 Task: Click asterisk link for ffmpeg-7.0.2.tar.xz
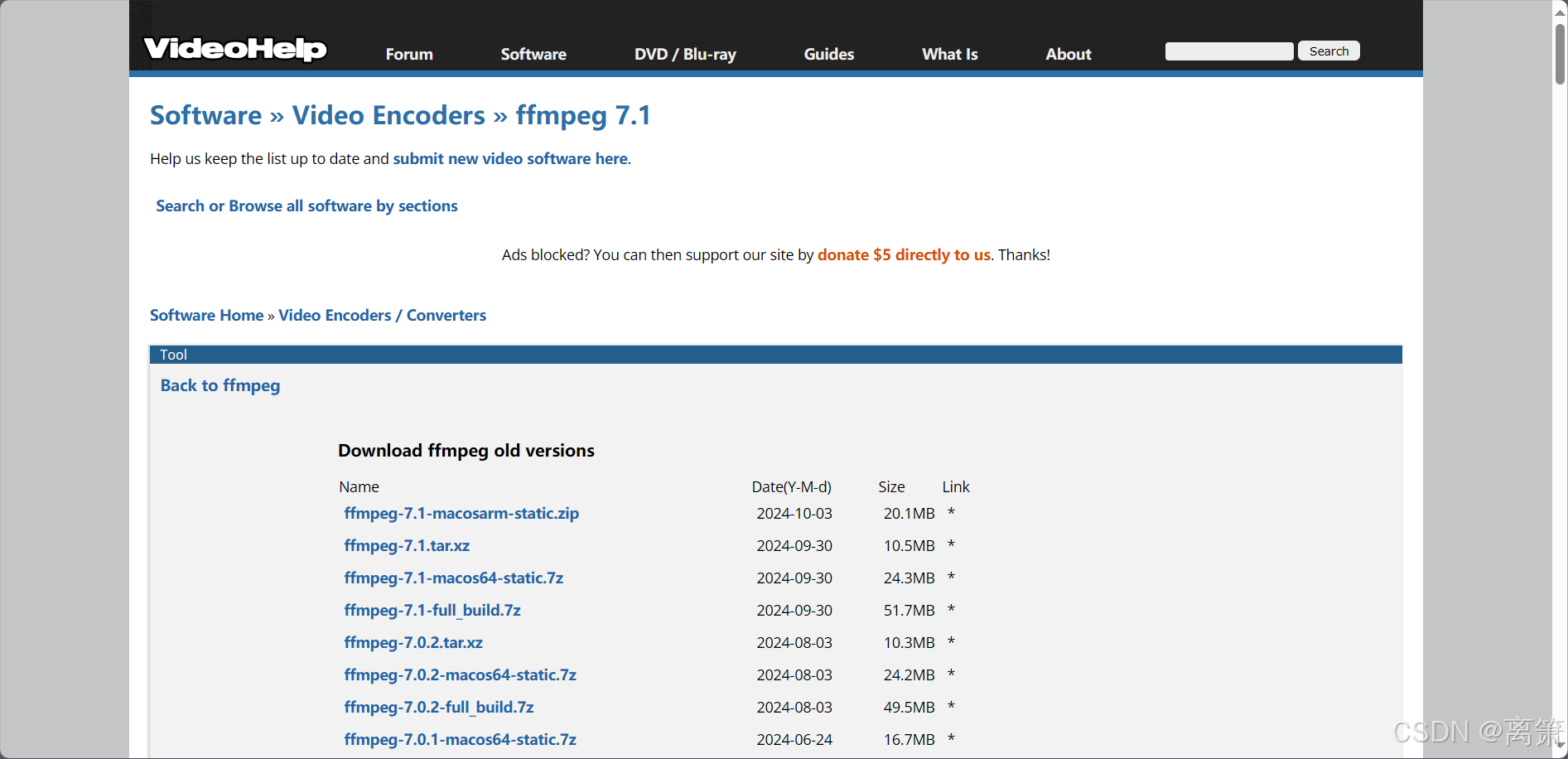pyautogui.click(x=951, y=641)
